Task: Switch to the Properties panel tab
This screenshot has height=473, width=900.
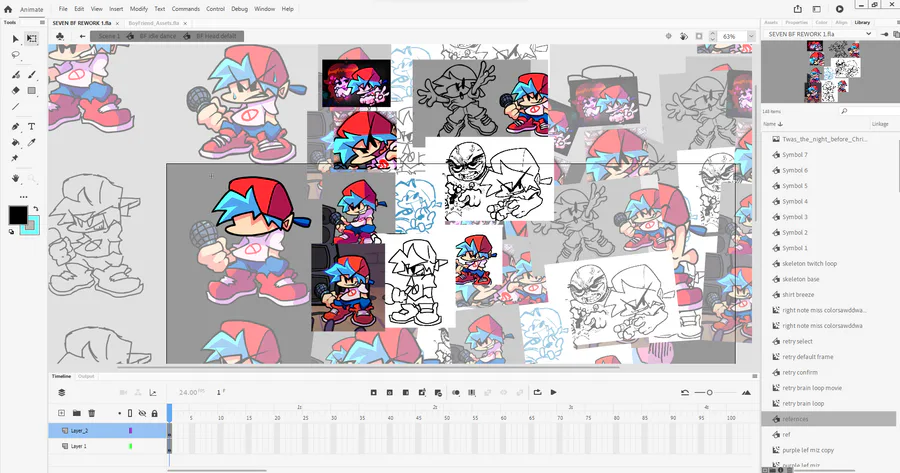Action: point(796,22)
